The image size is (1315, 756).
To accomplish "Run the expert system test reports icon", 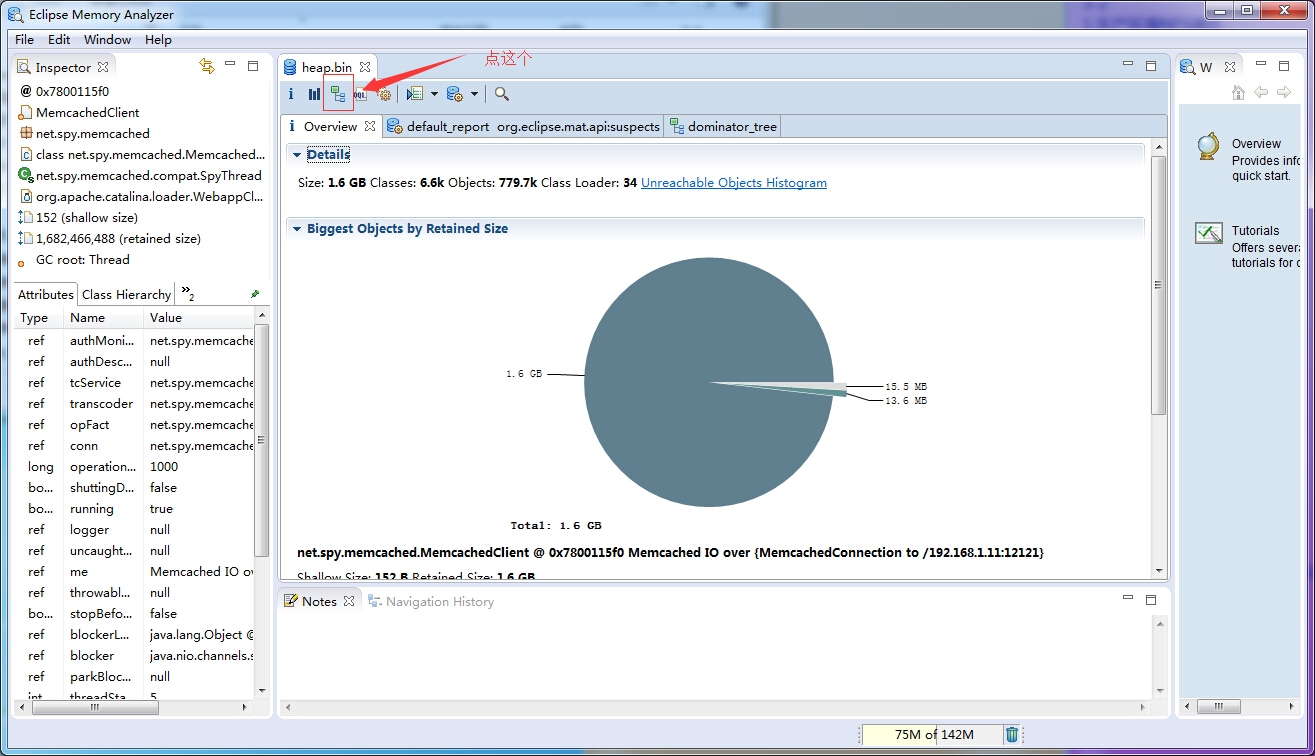I will (414, 94).
